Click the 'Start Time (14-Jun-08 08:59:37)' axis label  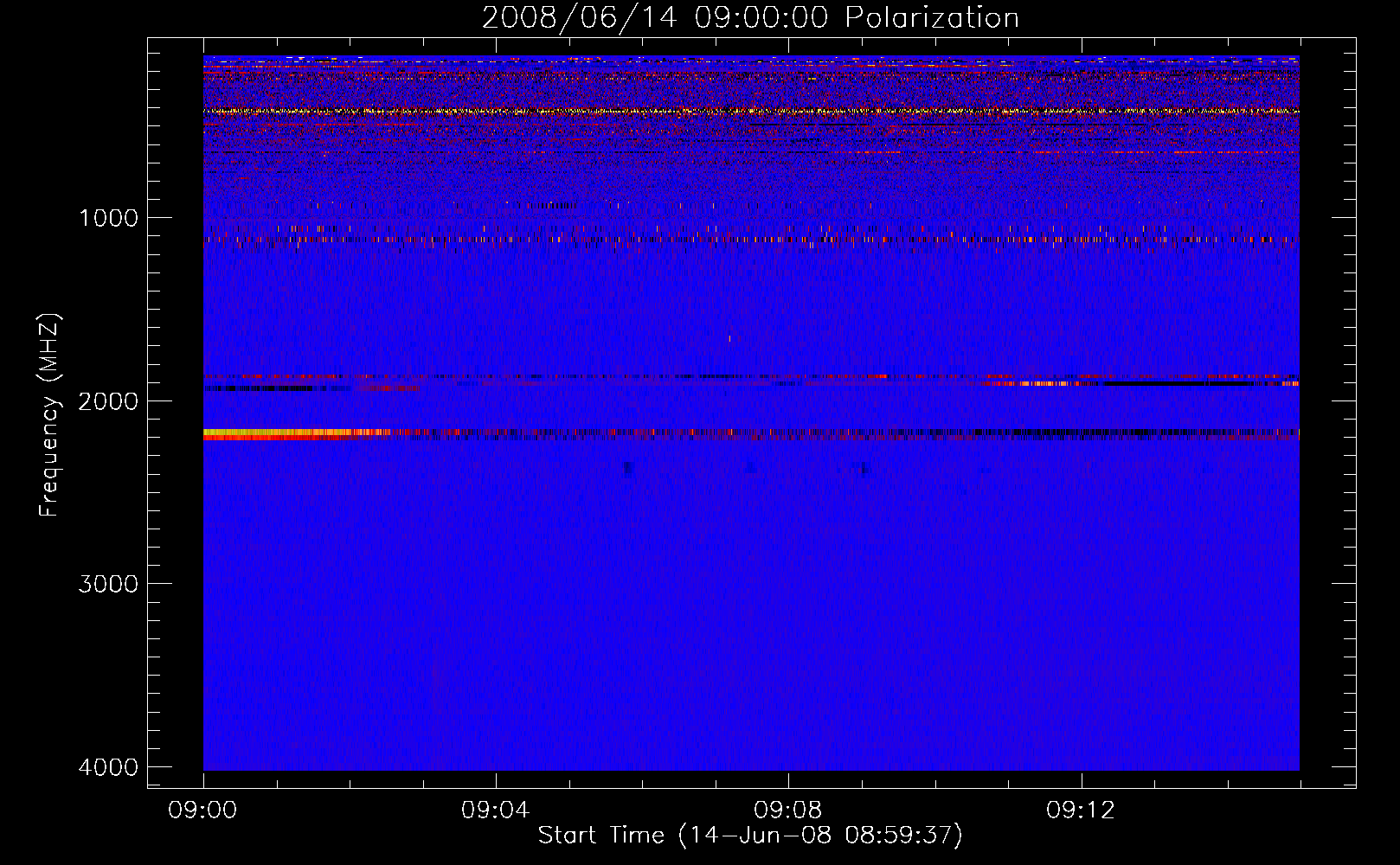pyautogui.click(x=750, y=836)
